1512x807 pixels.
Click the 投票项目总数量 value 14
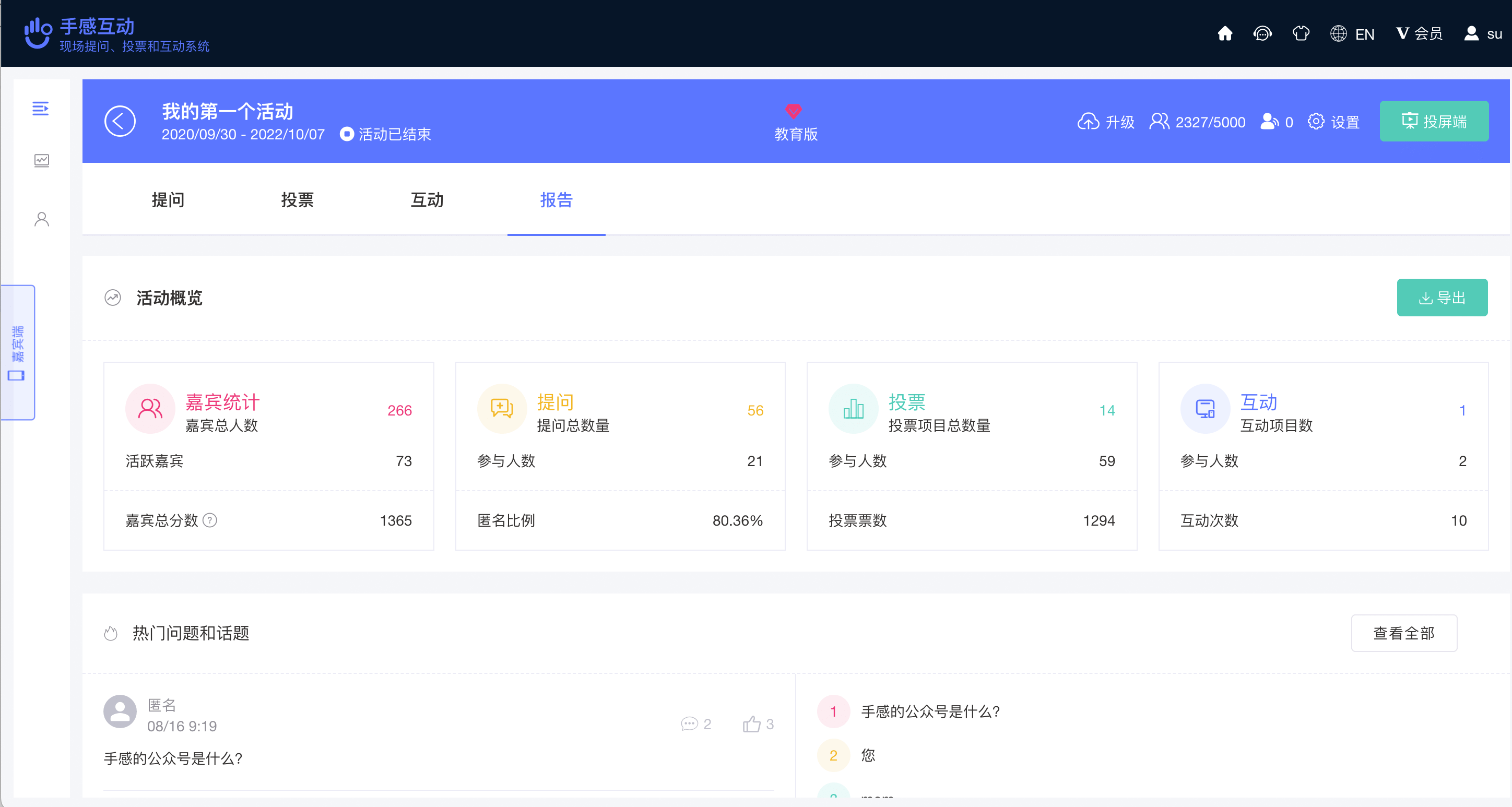[1107, 410]
